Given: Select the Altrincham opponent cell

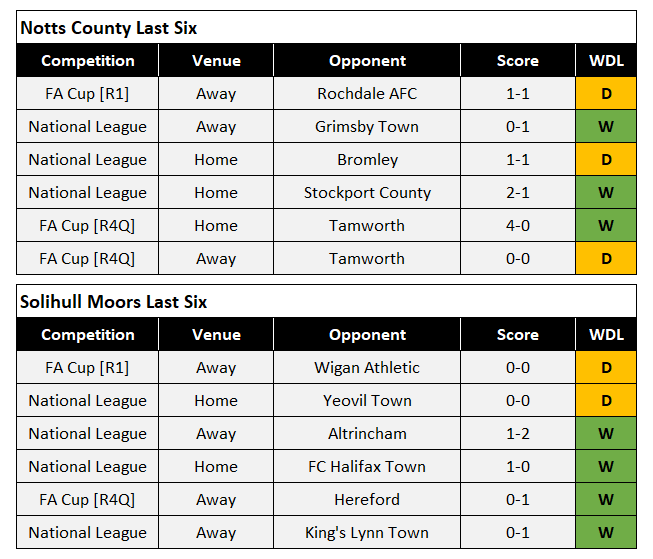Looking at the screenshot, I should (x=367, y=434).
